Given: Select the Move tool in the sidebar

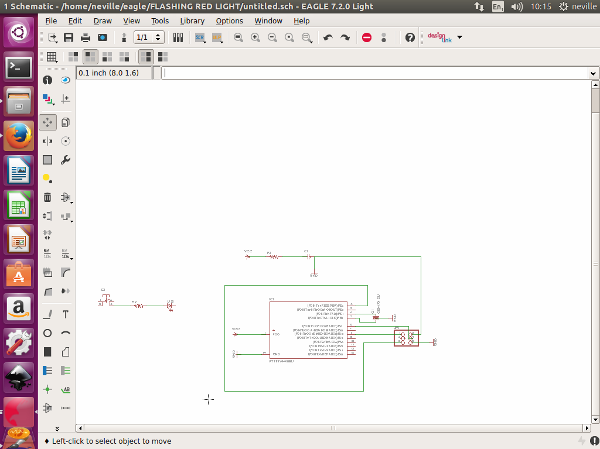Looking at the screenshot, I should [x=47, y=121].
